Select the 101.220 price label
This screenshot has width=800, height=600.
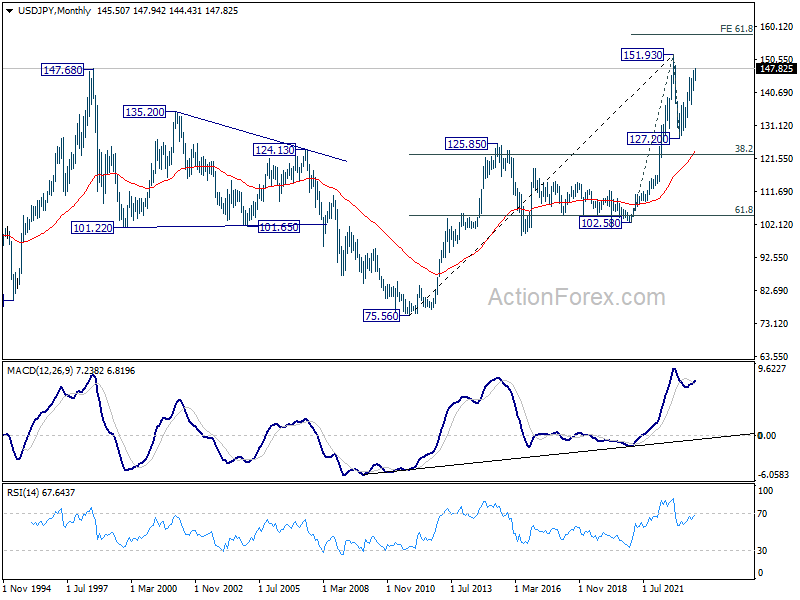(92, 228)
